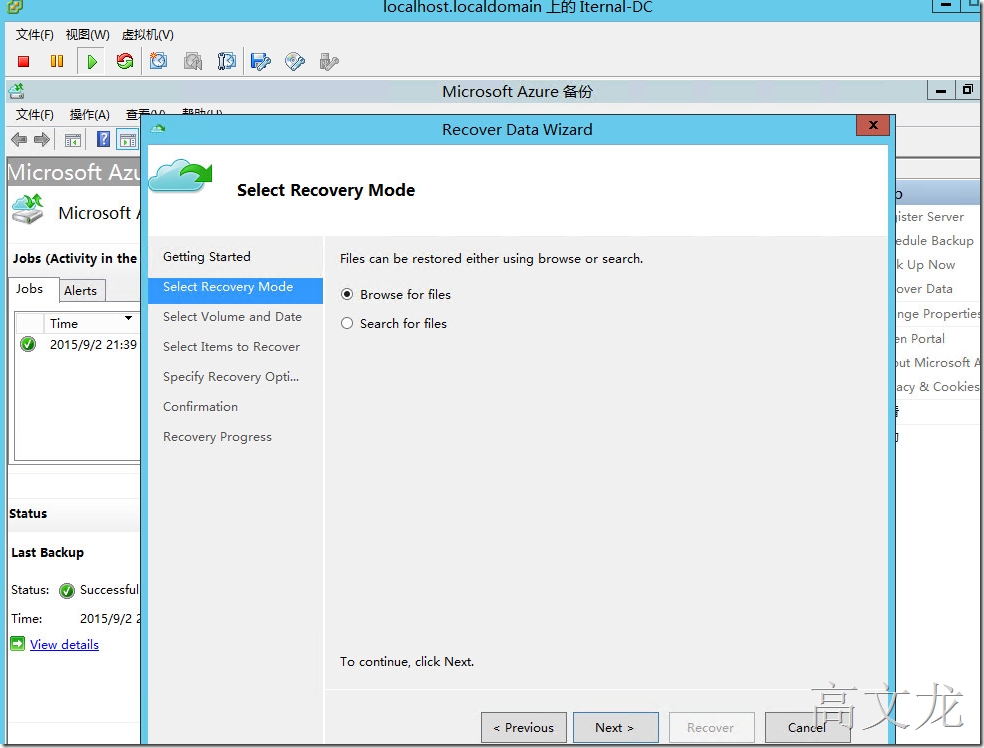This screenshot has height=748, width=984.
Task: Click Schedule Backup in the Actions pane
Action: coord(934,241)
